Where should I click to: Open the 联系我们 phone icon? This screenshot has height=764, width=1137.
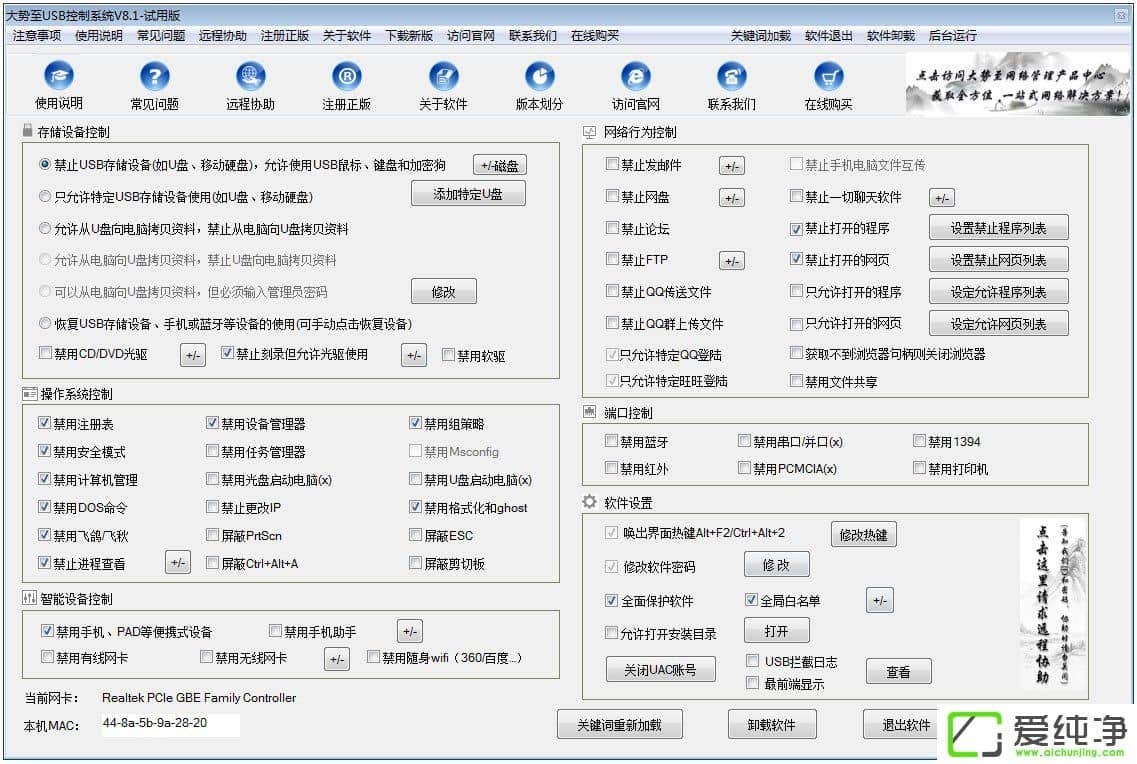732,76
